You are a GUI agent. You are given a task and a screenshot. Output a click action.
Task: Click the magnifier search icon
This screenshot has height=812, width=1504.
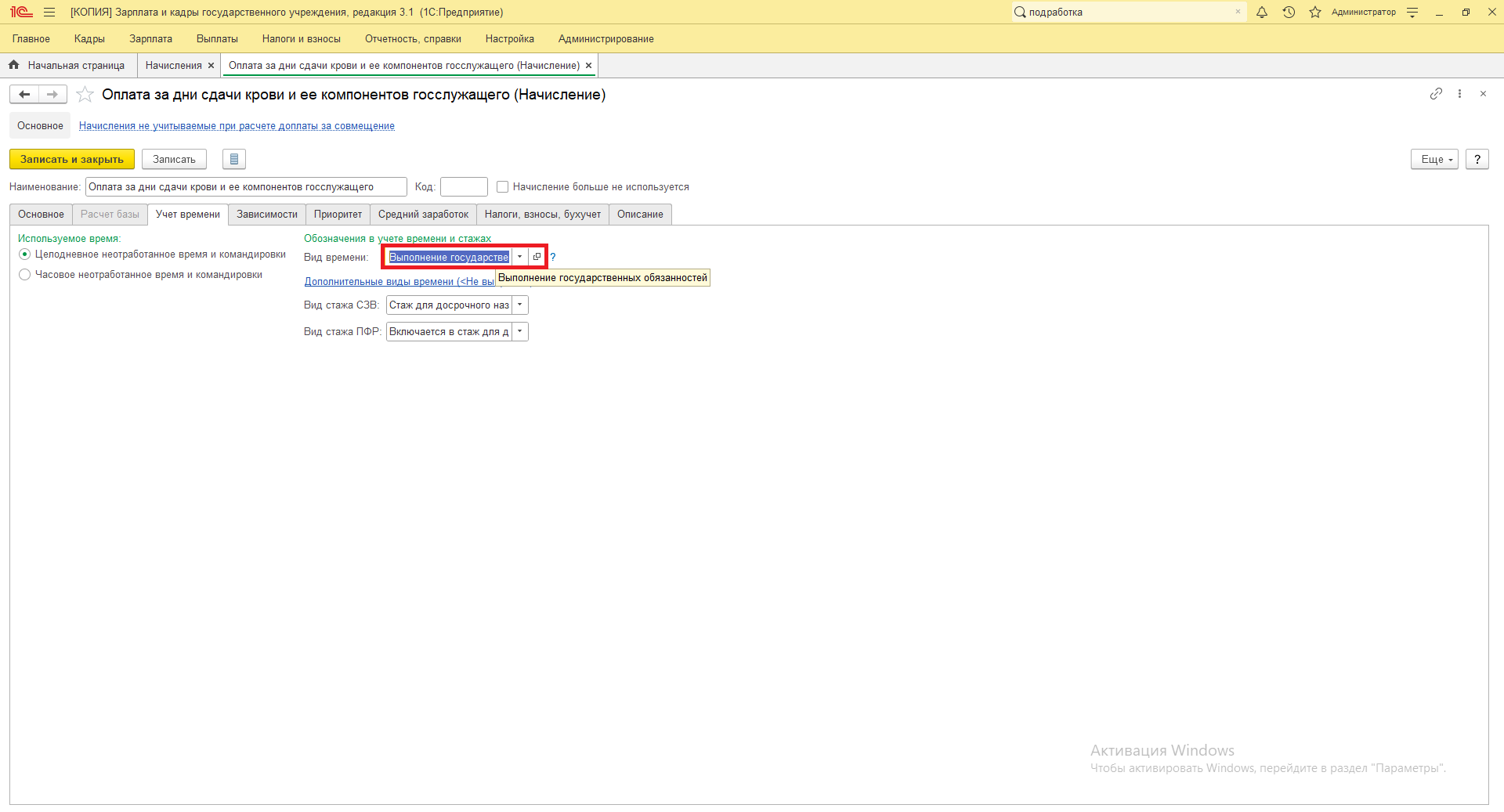pyautogui.click(x=1020, y=12)
